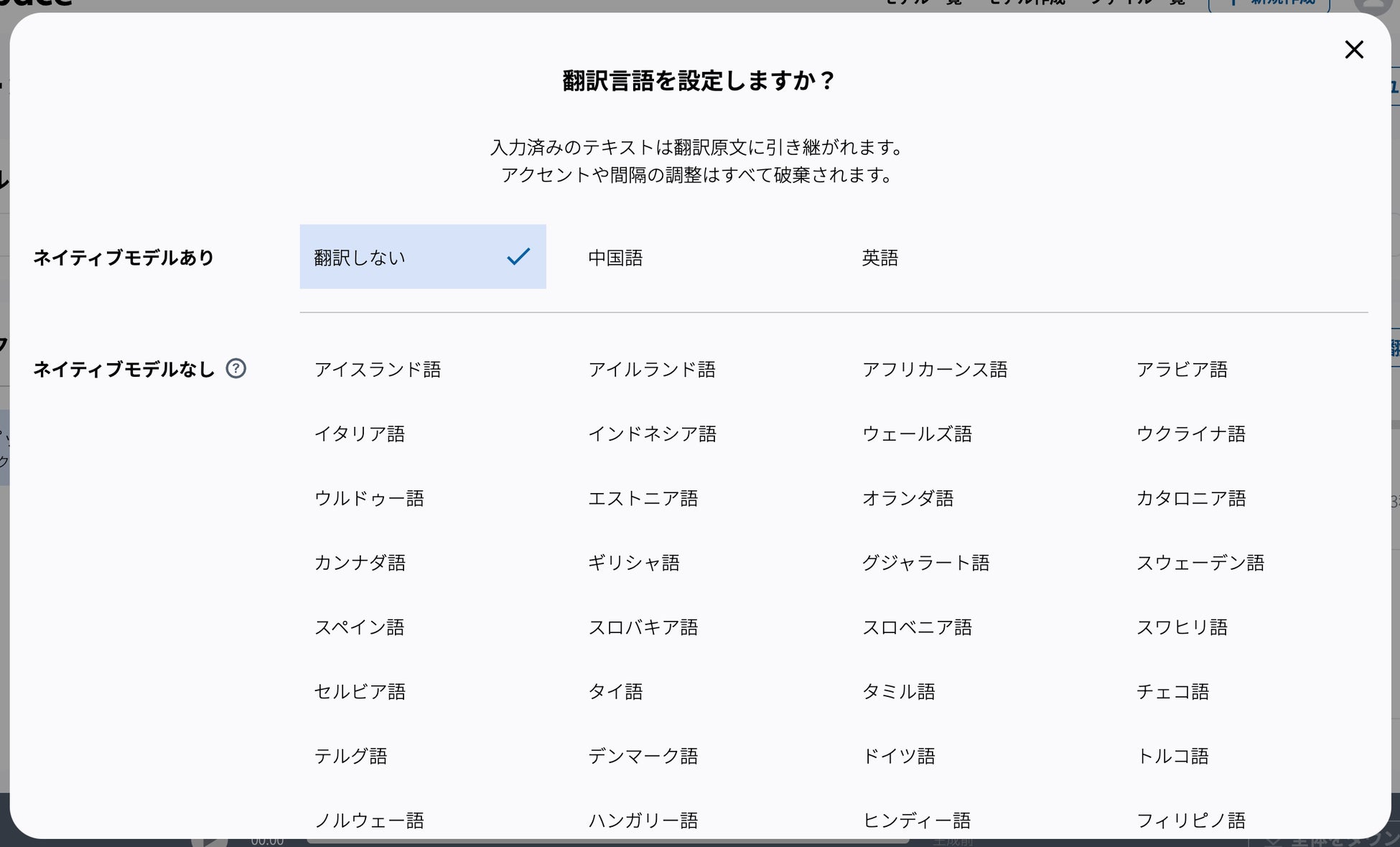The image size is (1400, 847).
Task: Select アイスランド語 from the list
Action: click(378, 369)
